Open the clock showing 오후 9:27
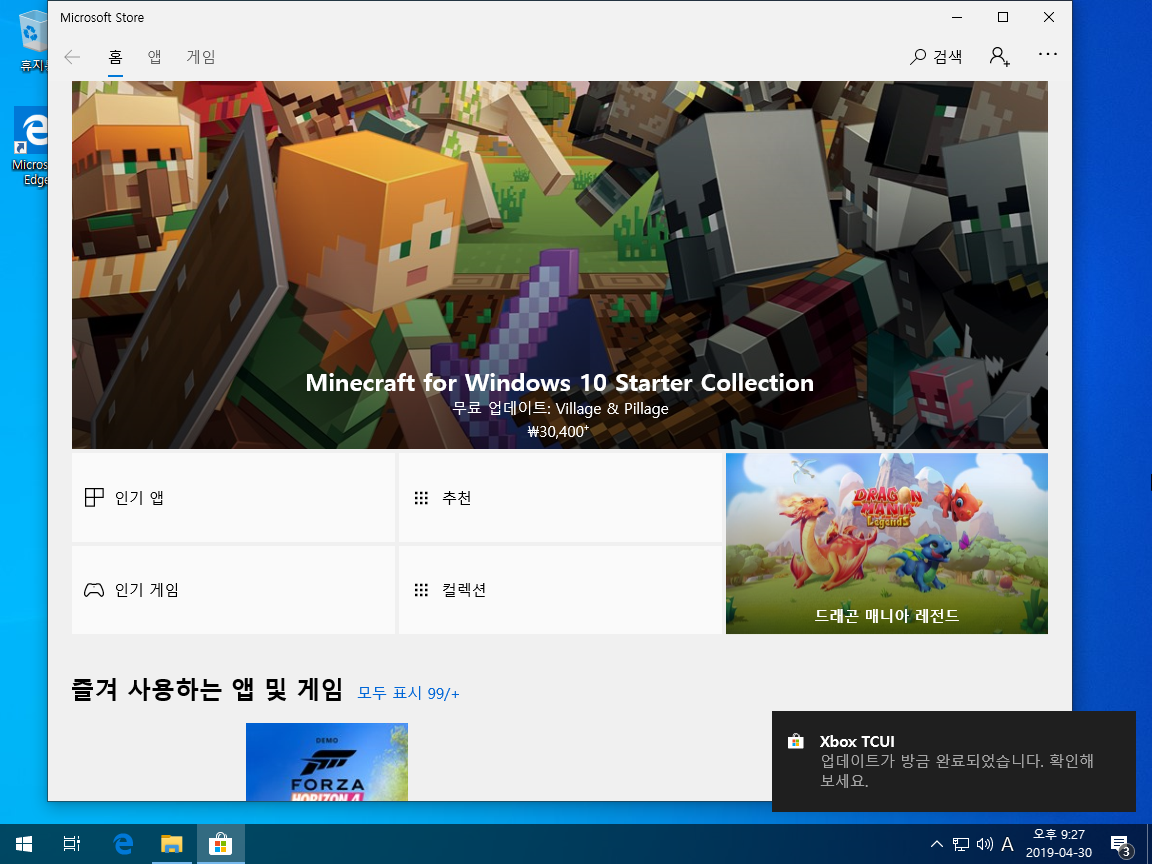Screen dimensions: 1152x864 tap(1059, 843)
